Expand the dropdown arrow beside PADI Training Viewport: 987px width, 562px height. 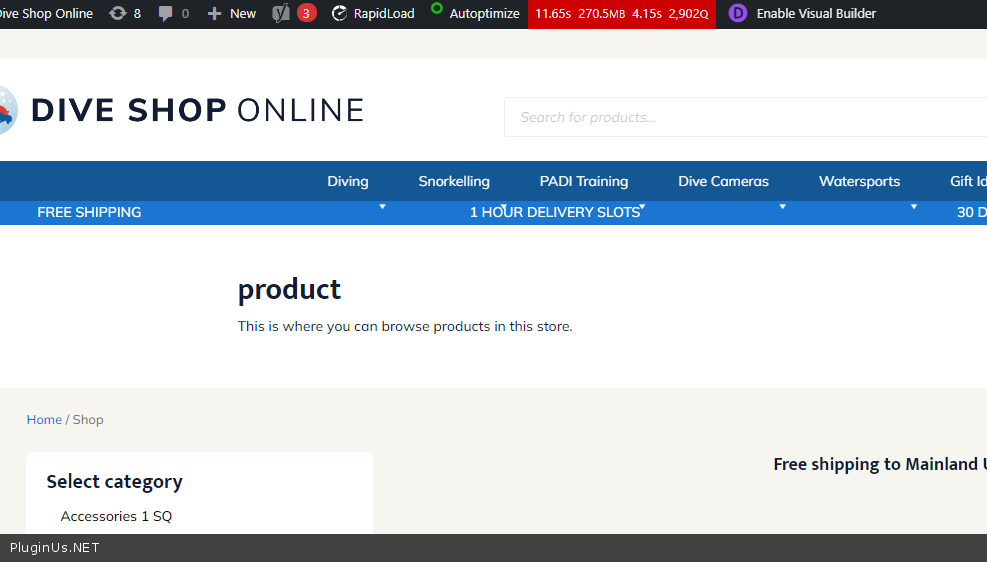pos(642,207)
